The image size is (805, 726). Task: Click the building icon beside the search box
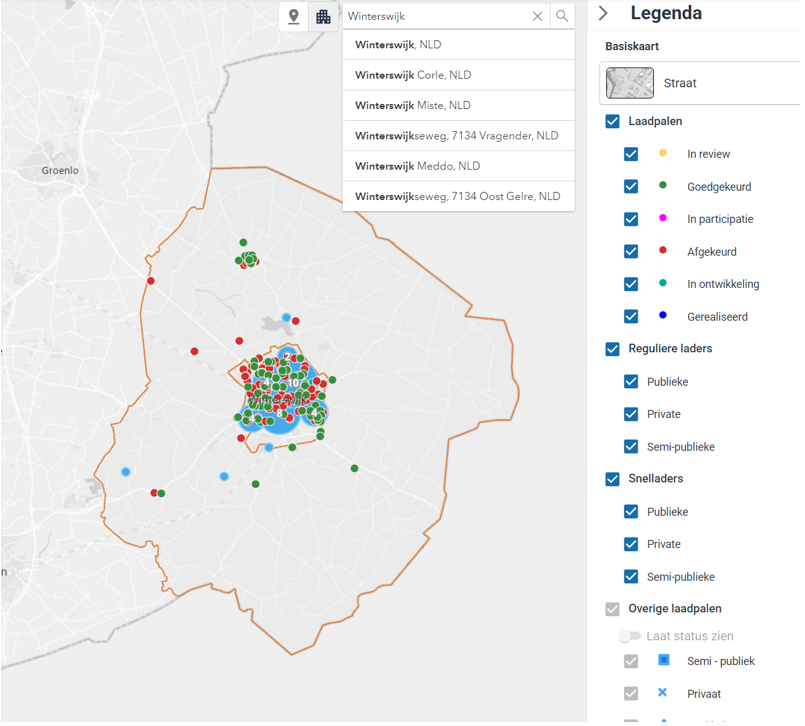click(x=323, y=16)
